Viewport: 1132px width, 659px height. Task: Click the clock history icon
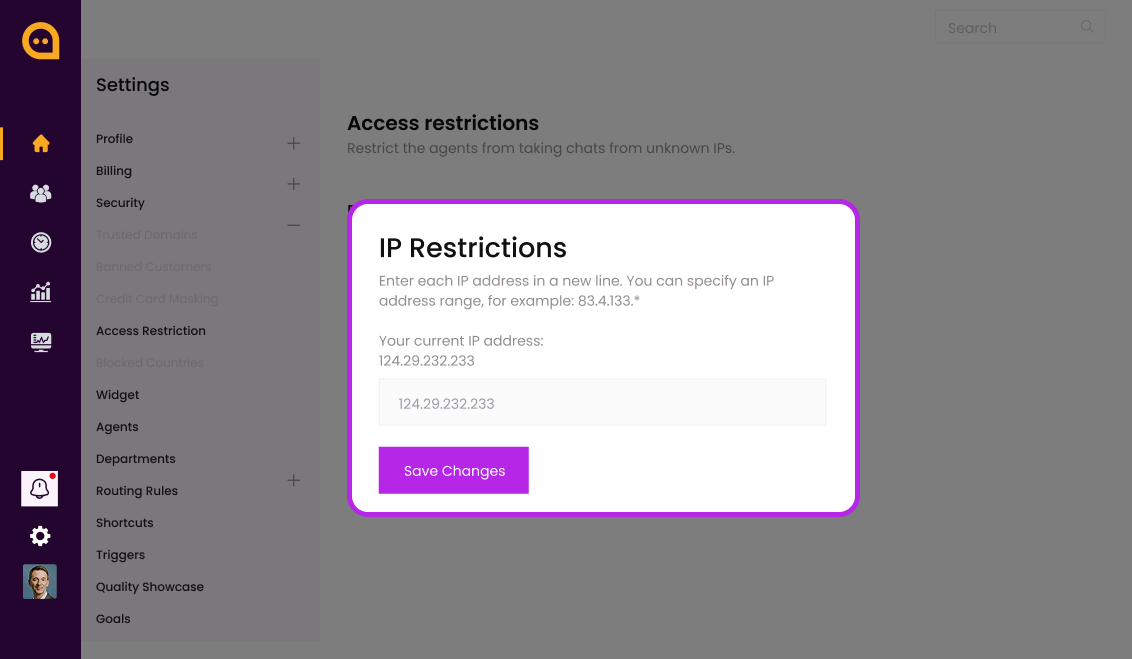[41, 242]
